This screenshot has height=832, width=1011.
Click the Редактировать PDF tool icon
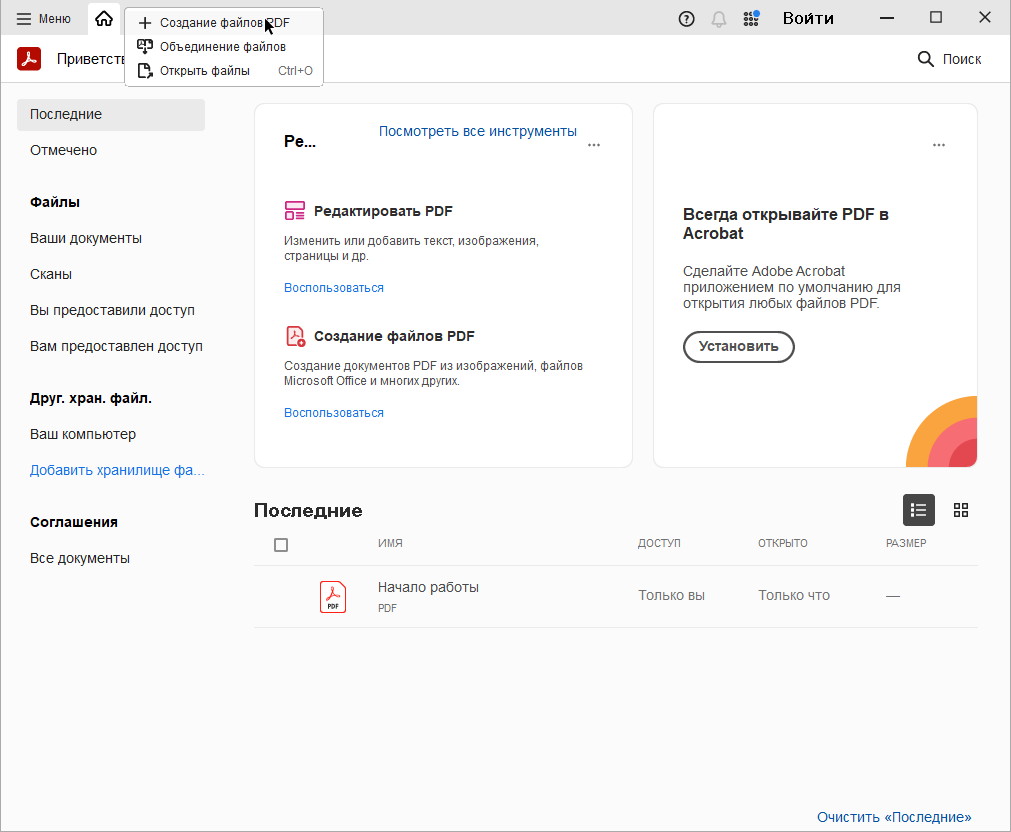[295, 211]
